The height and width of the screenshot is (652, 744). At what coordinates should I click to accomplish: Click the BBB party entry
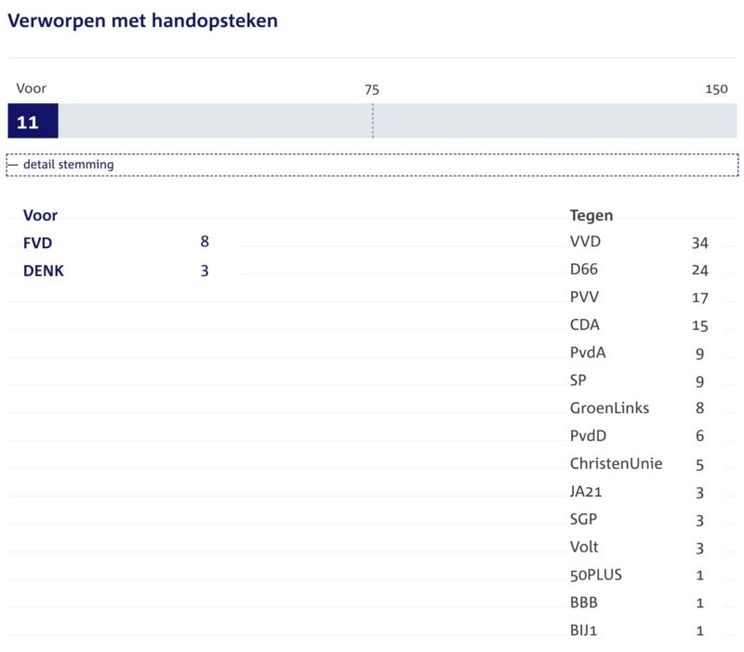click(583, 603)
